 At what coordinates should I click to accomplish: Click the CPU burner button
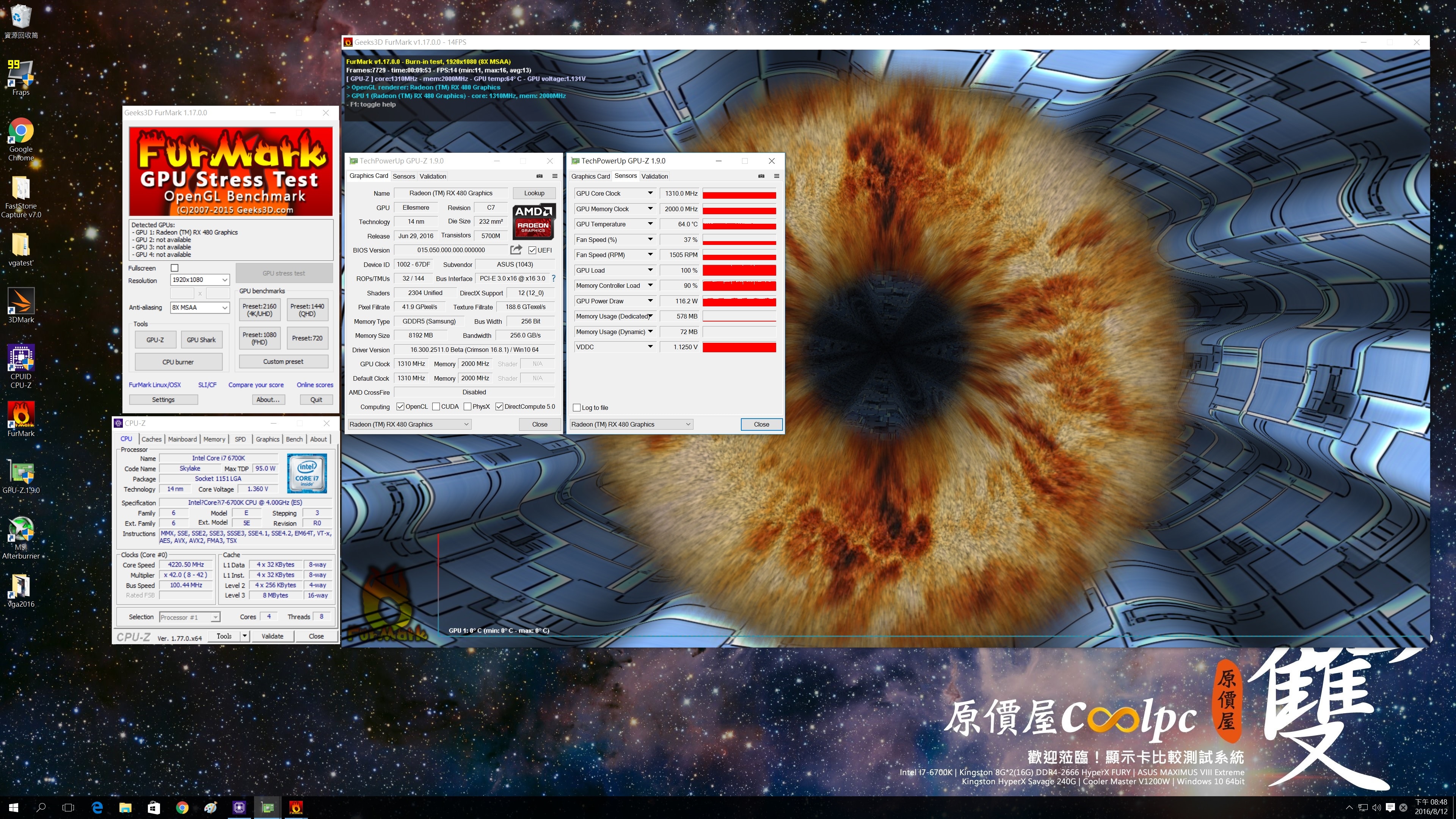[x=178, y=362]
